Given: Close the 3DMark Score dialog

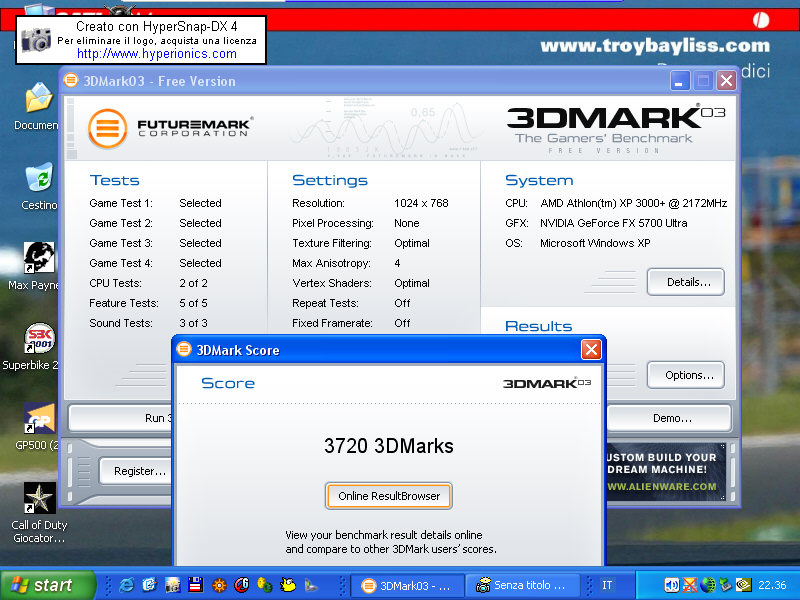Looking at the screenshot, I should coord(591,350).
